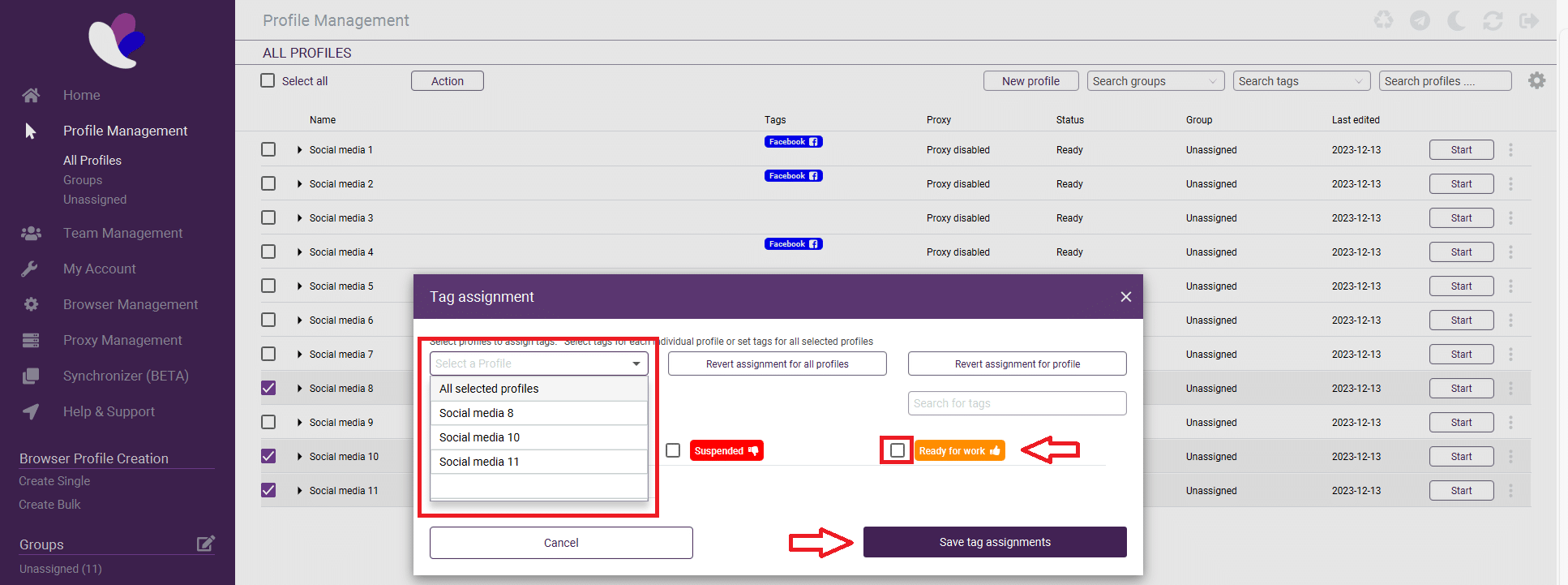Check the Ready for work tag checkbox
The height and width of the screenshot is (585, 1568).
[x=898, y=450]
